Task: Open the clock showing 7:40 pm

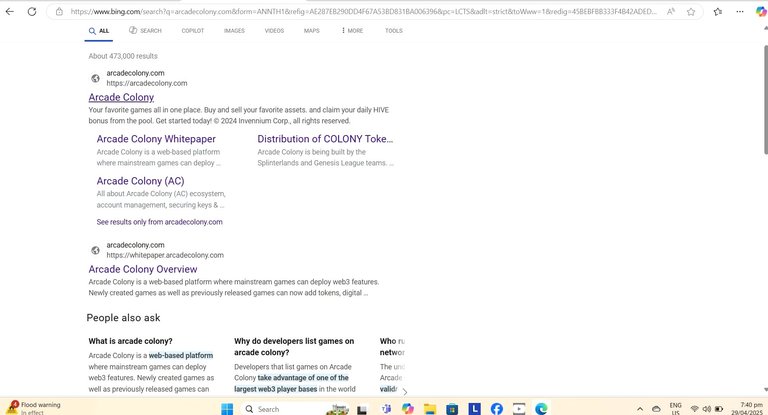Action: 747,409
